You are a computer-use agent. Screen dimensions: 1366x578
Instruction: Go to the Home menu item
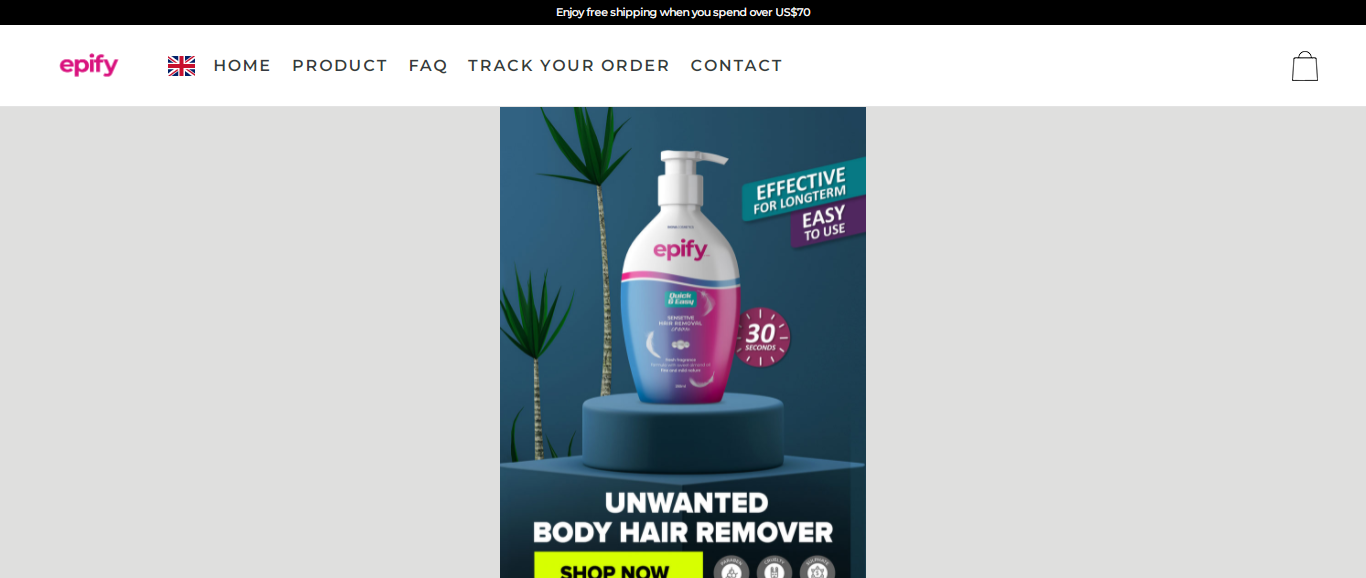pos(242,66)
